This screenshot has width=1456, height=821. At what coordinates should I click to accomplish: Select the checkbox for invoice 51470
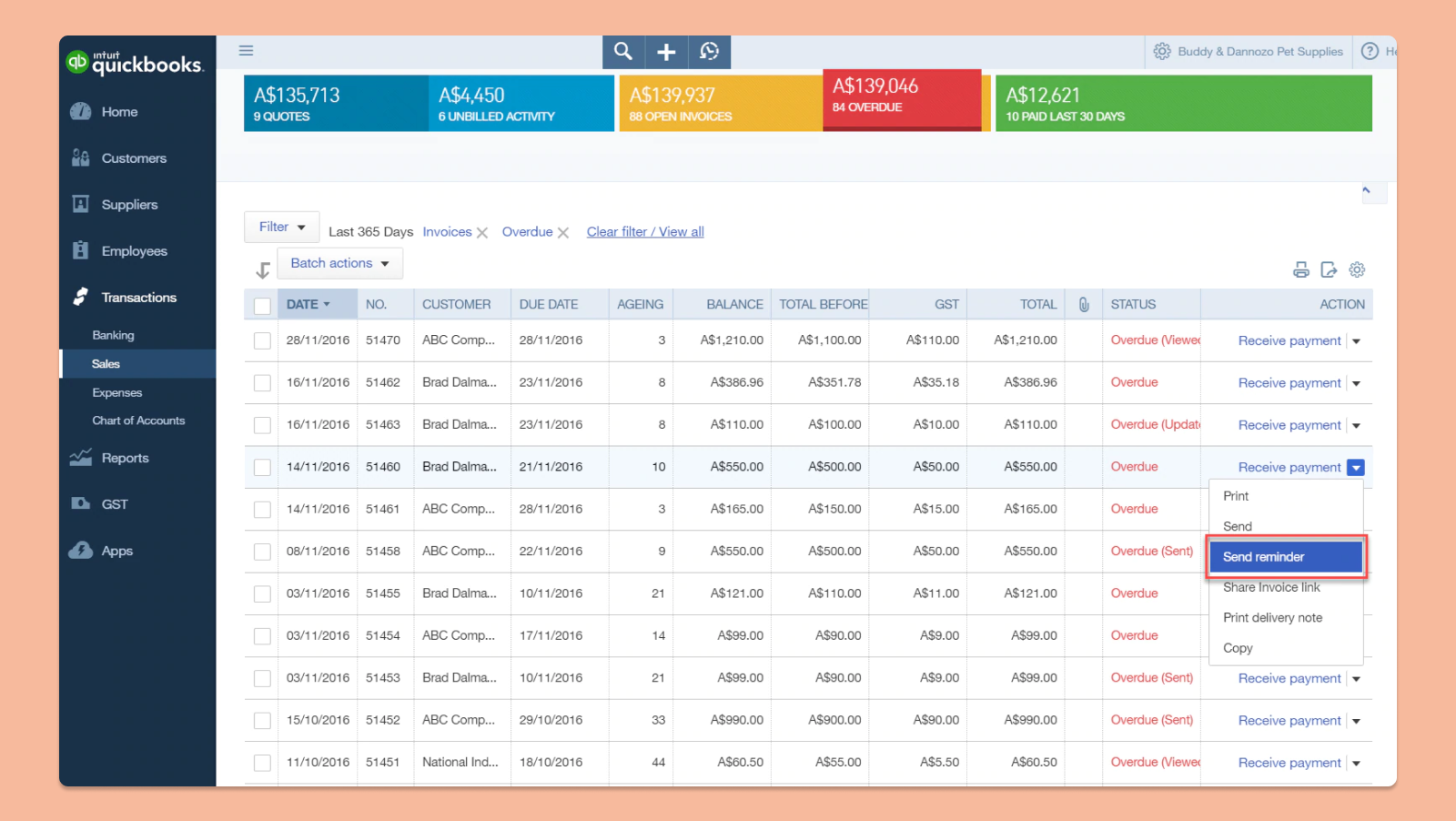click(262, 340)
